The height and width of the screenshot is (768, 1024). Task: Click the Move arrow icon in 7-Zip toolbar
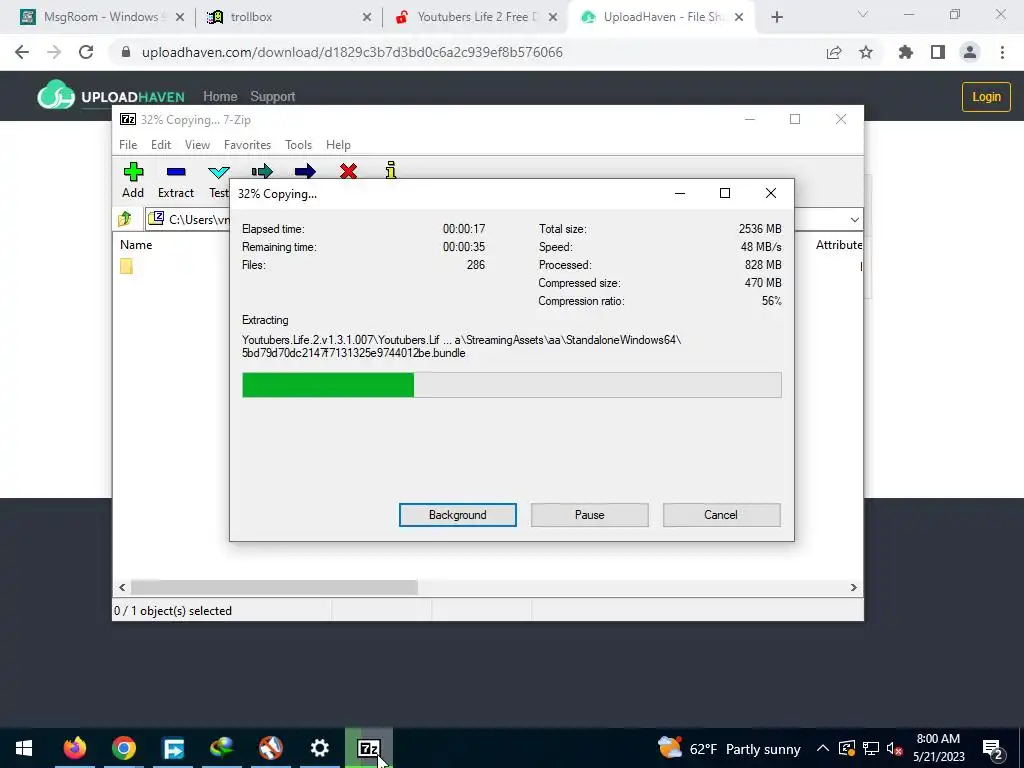coord(305,172)
